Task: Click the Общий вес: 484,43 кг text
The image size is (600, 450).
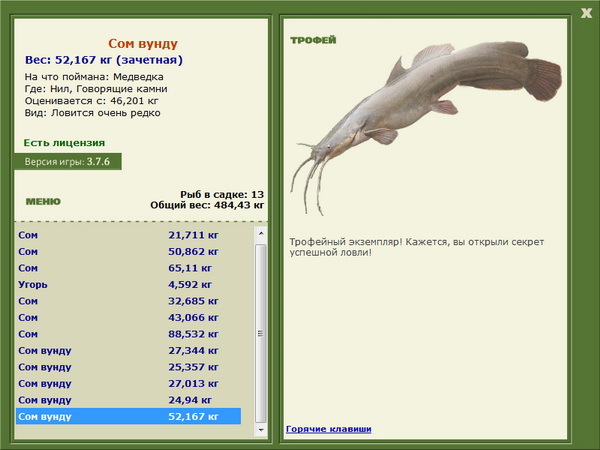Action: tap(207, 205)
